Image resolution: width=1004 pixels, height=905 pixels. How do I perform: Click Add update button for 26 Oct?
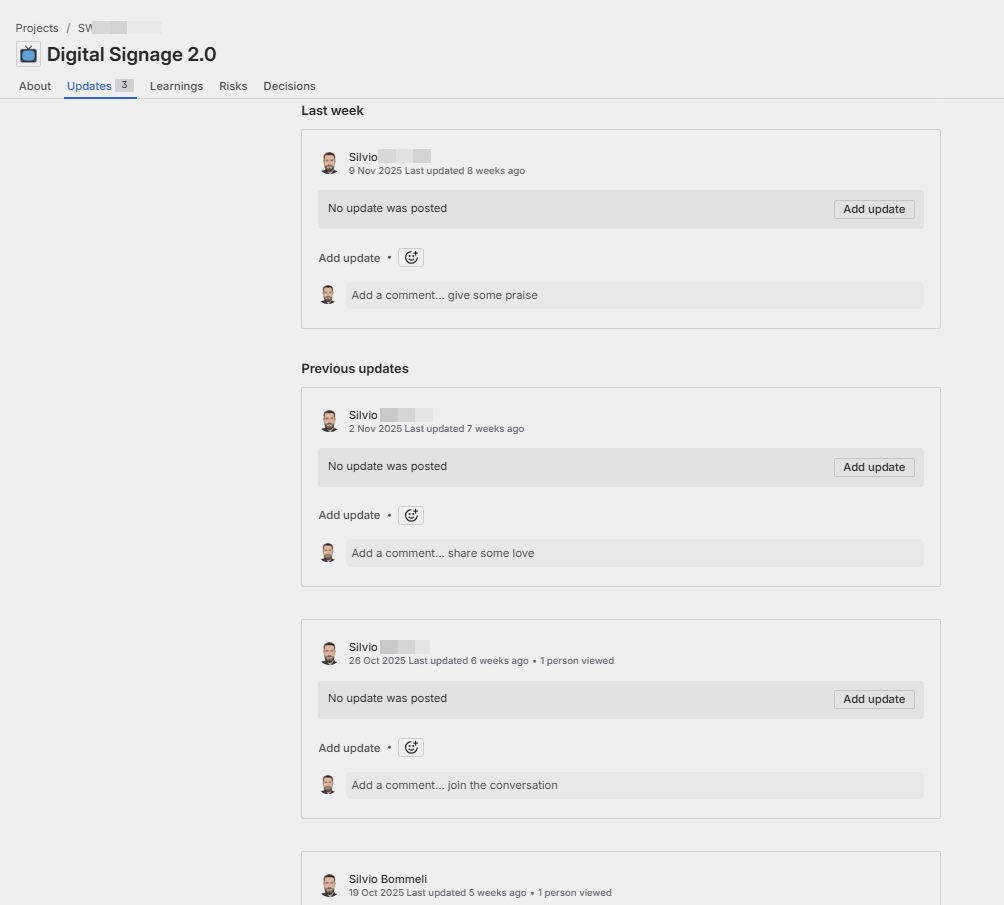pos(874,699)
